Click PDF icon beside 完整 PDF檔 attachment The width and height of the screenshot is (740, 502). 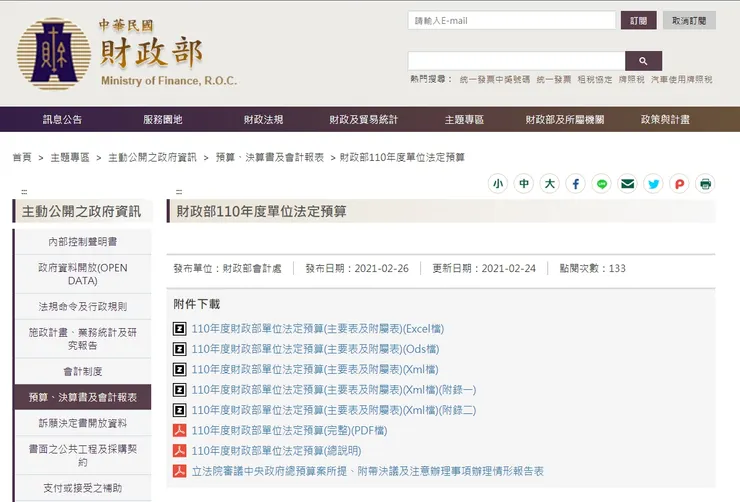pyautogui.click(x=179, y=430)
